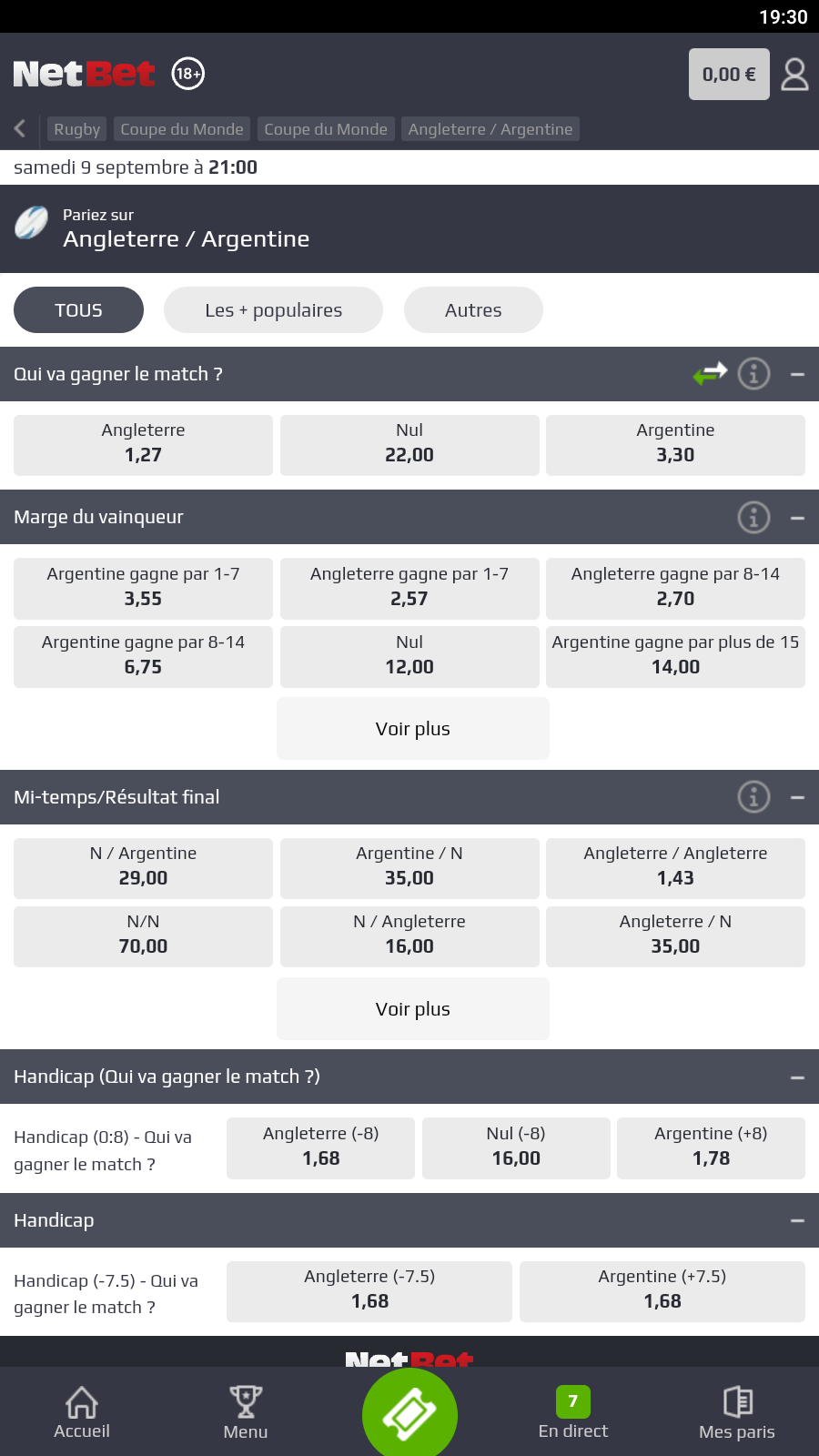Select Angleterre at odds 1,27

[143, 445]
